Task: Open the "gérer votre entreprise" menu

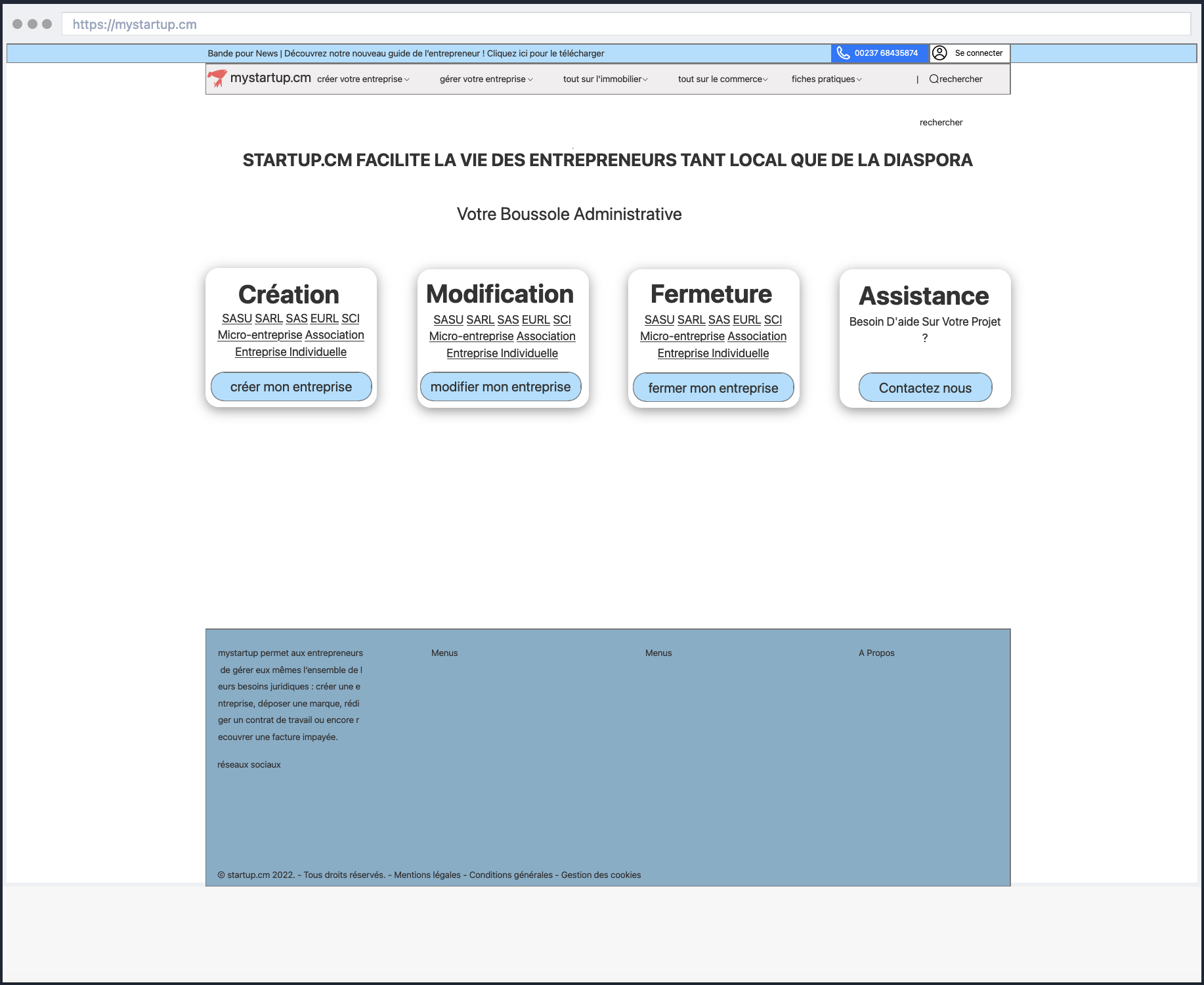Action: click(484, 79)
